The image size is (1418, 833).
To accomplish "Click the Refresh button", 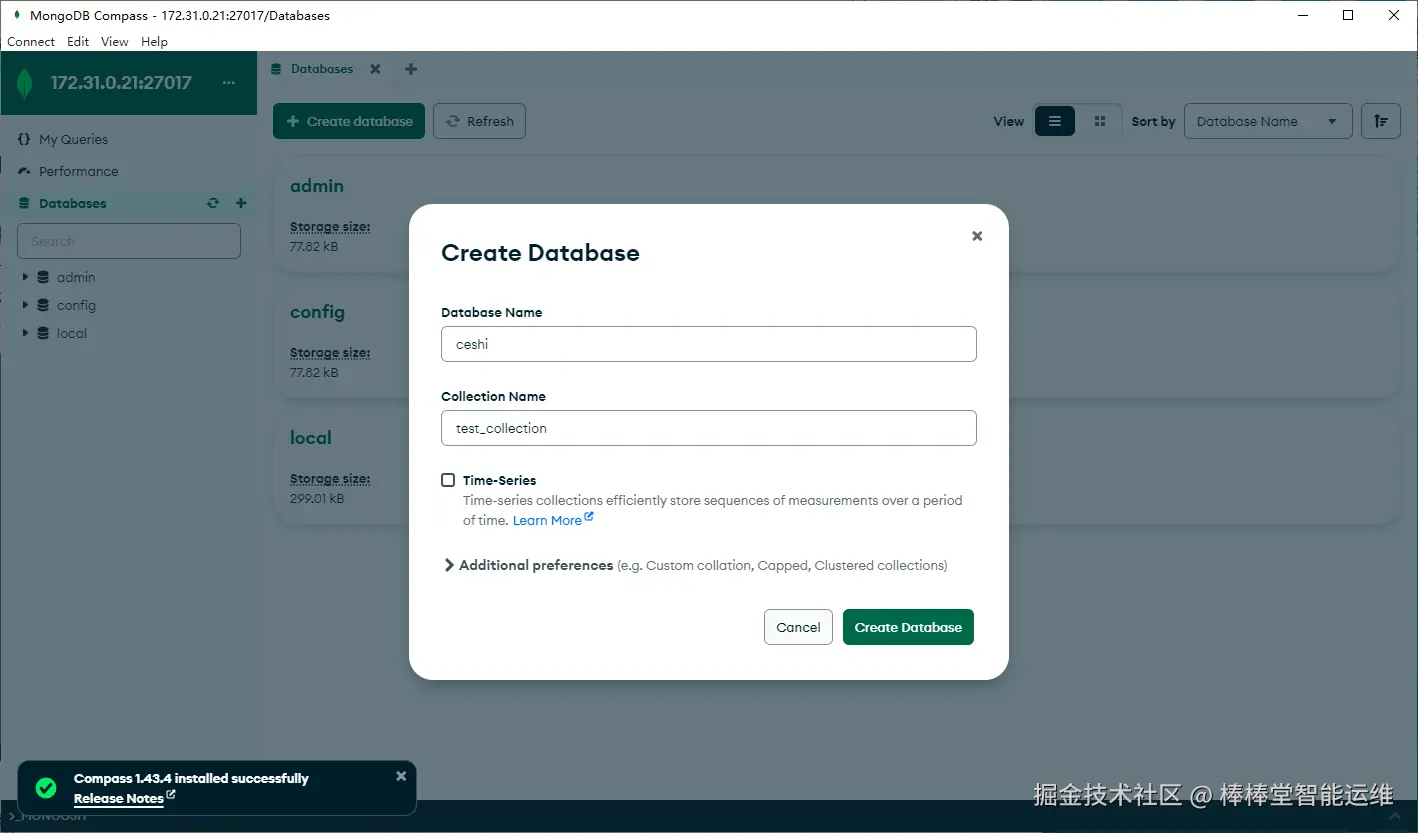I will [479, 121].
